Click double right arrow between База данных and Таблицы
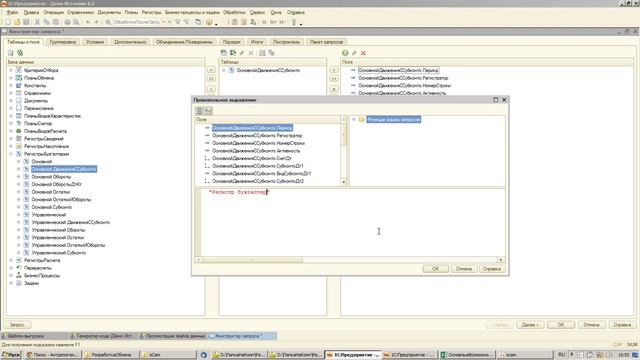Viewport: 640px width, 360px height. 211,78
